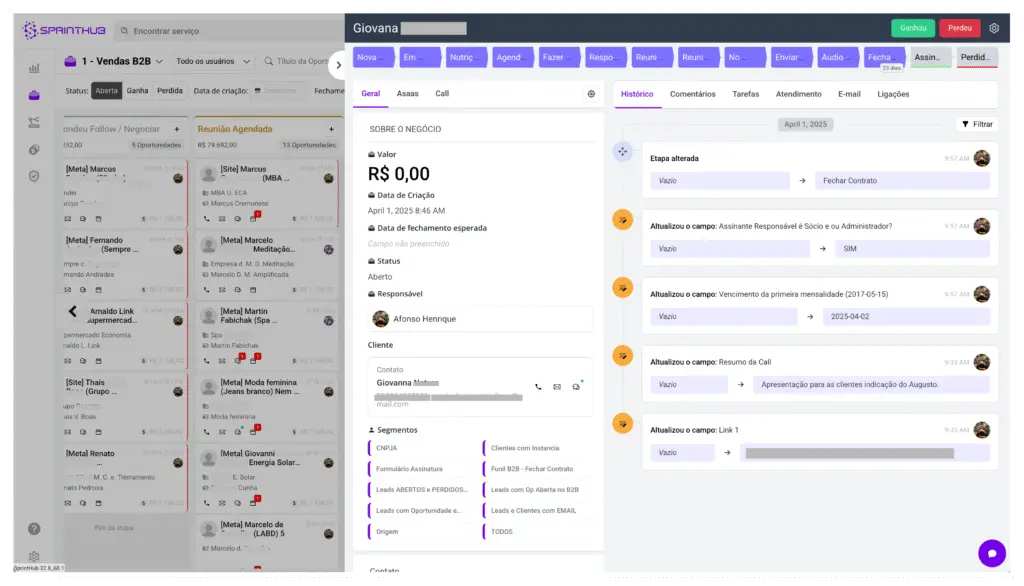Call the contact Giovanna via phone icon

(538, 387)
